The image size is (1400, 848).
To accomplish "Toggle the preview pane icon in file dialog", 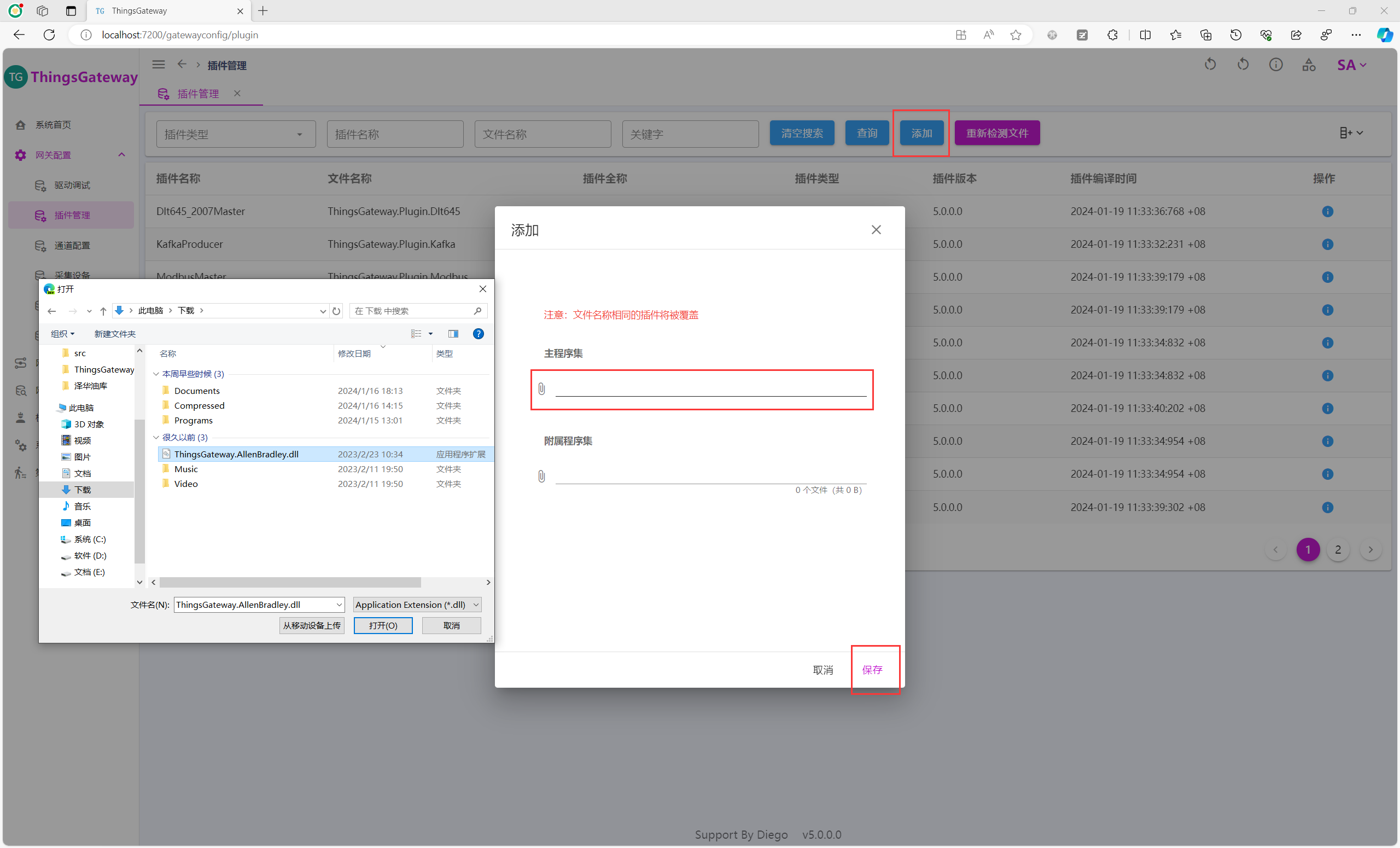I will [x=453, y=334].
